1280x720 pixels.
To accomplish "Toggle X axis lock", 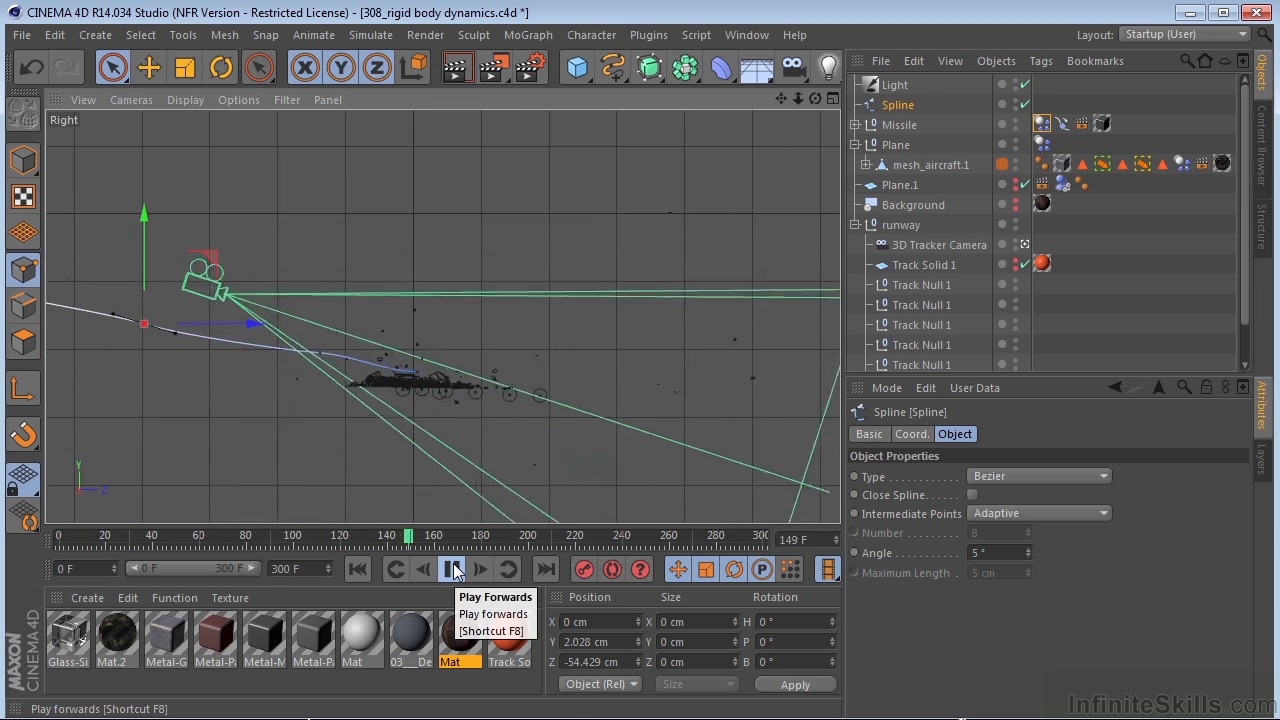I will point(305,67).
